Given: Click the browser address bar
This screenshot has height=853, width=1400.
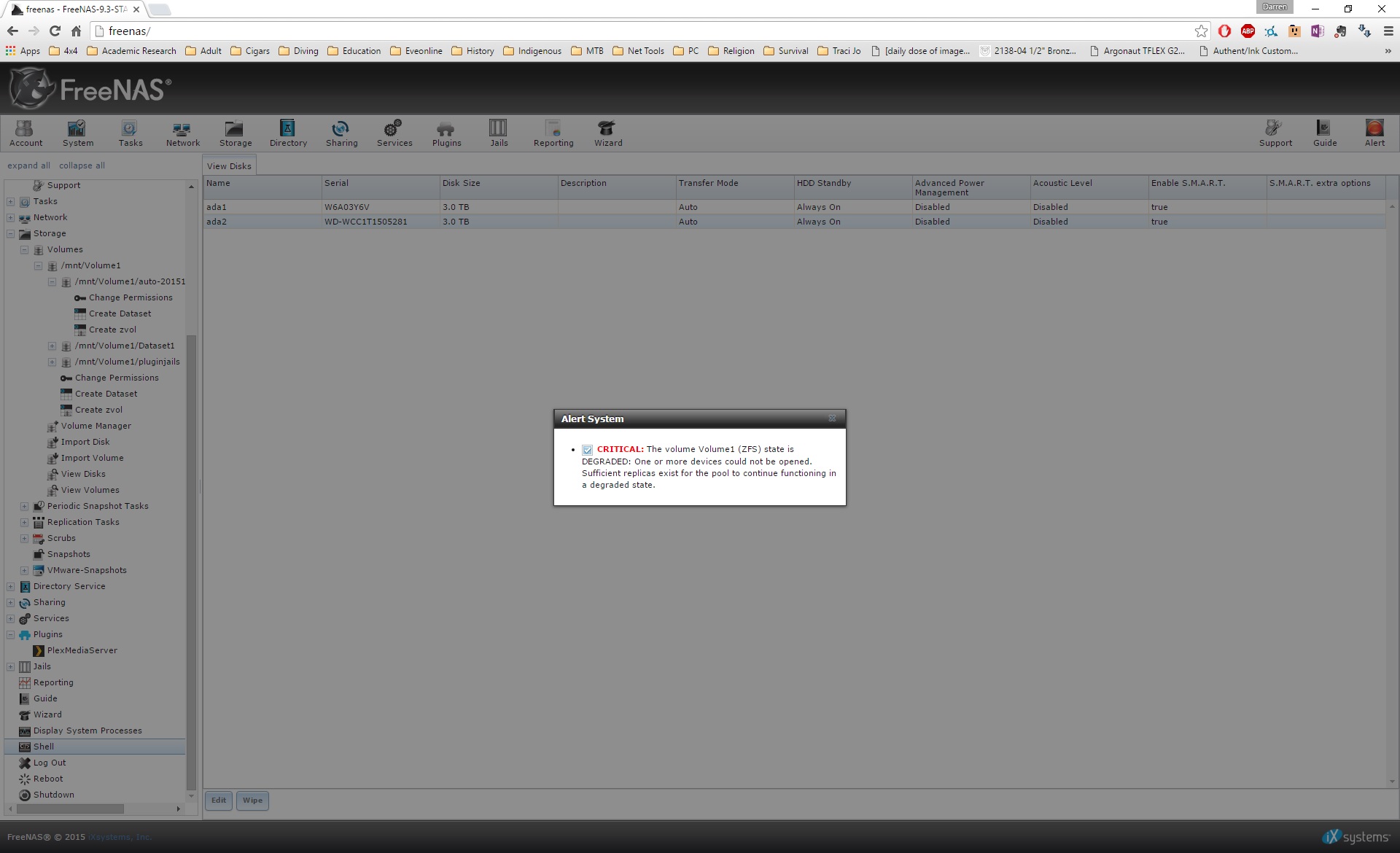Looking at the screenshot, I should pyautogui.click(x=642, y=31).
